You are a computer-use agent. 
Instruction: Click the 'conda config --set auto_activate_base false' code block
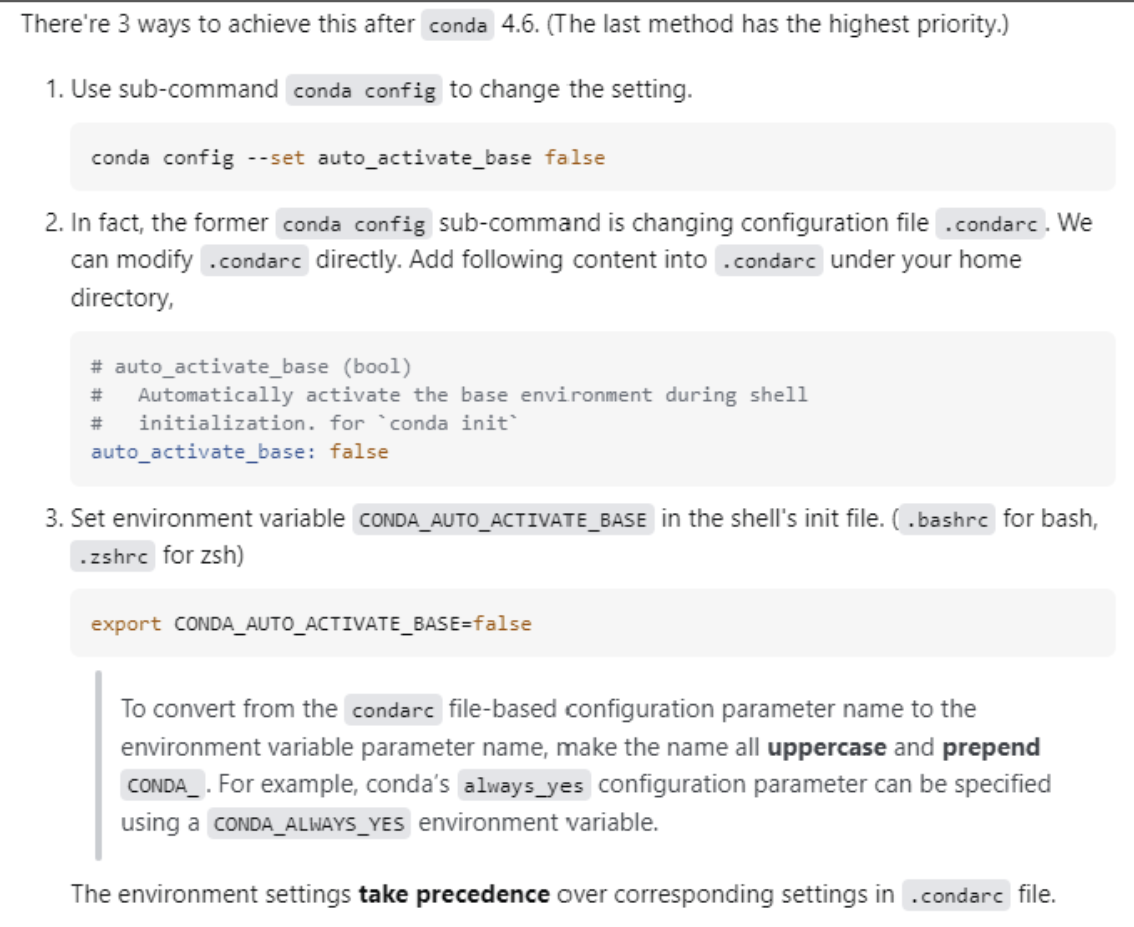tap(592, 157)
